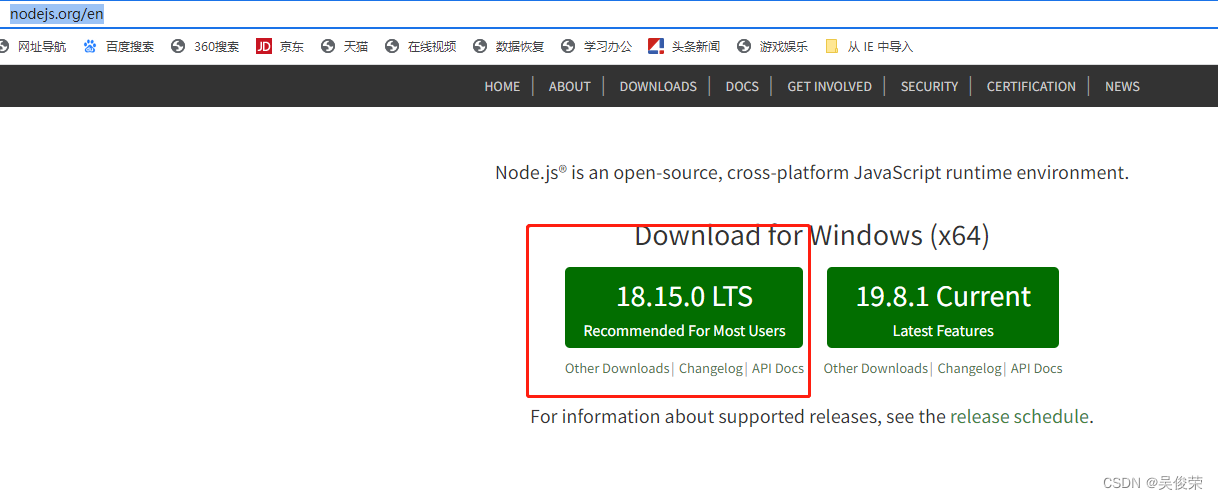1218x500 pixels.
Task: Open Changelog under 18.15.0 LTS
Action: (x=711, y=368)
